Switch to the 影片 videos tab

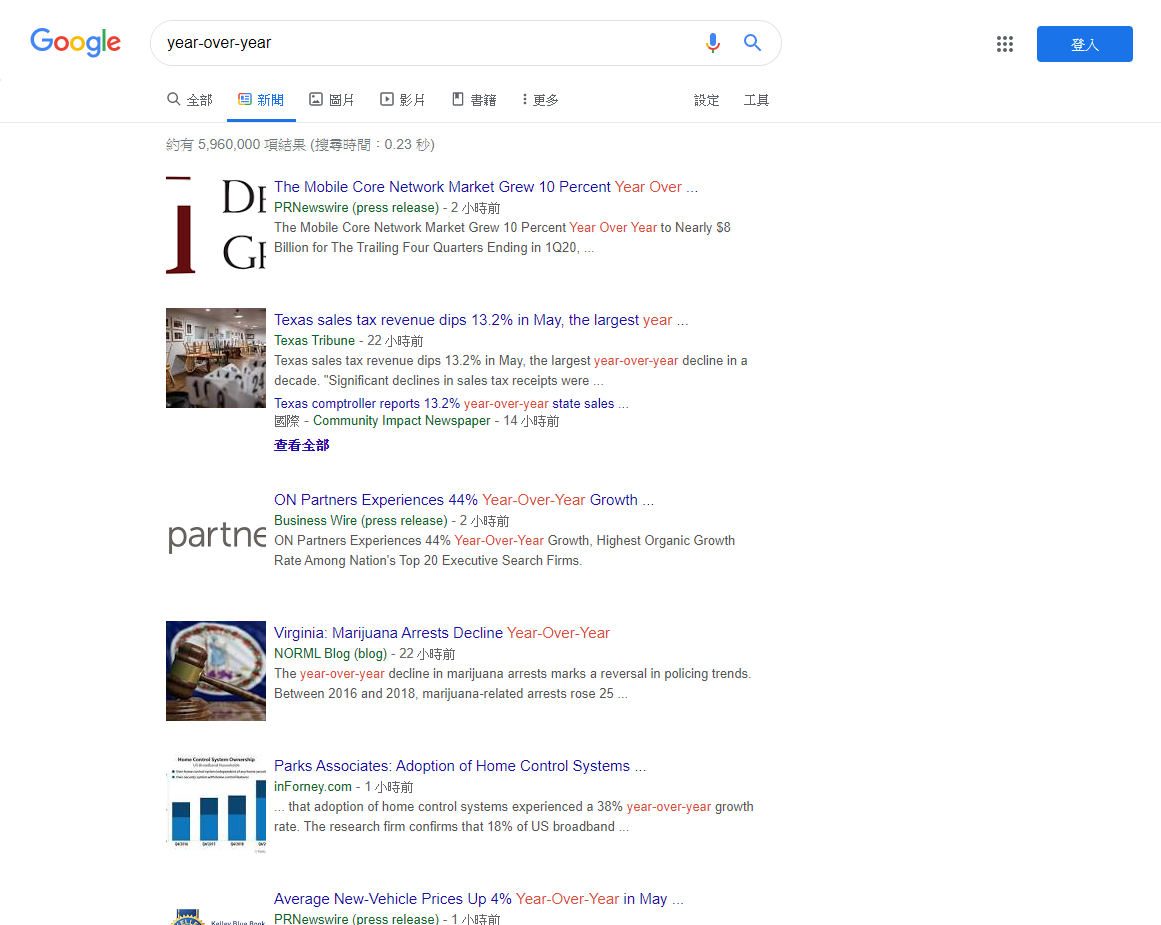[x=403, y=100]
